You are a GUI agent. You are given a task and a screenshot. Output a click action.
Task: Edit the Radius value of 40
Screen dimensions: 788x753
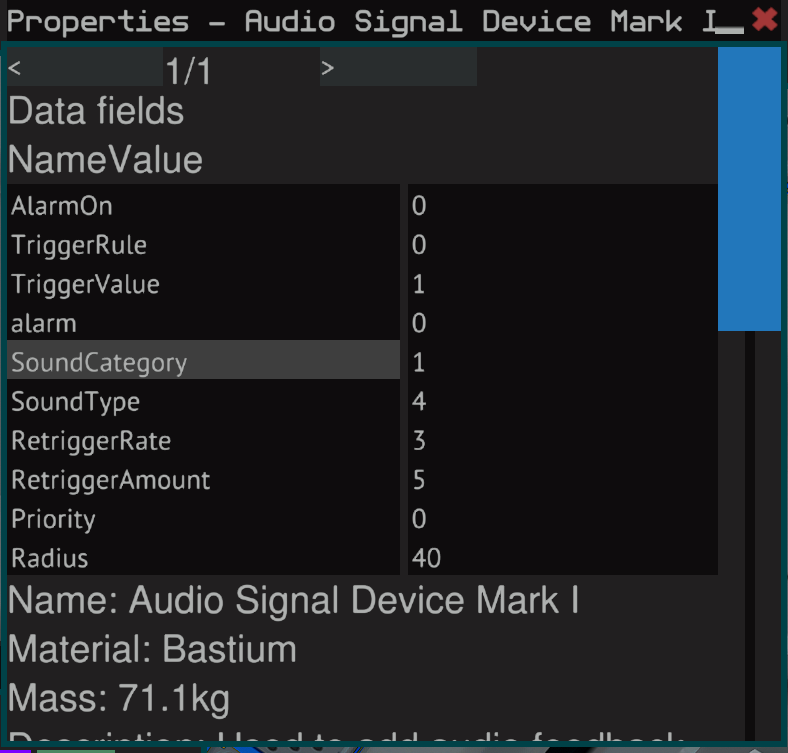(562, 558)
